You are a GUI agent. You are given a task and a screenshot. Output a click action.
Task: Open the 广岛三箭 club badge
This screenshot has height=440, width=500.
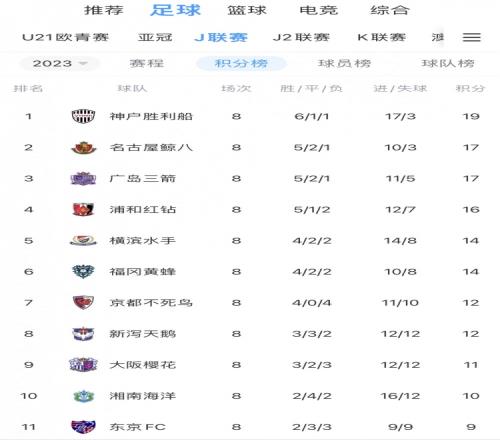[83, 178]
